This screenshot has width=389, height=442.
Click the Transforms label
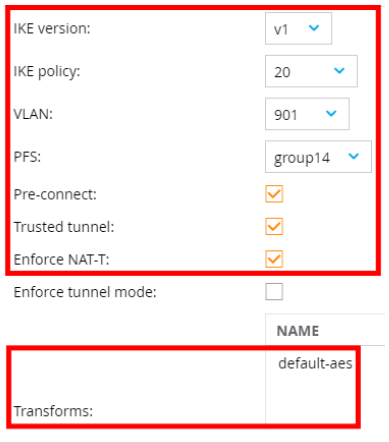[x=53, y=411]
